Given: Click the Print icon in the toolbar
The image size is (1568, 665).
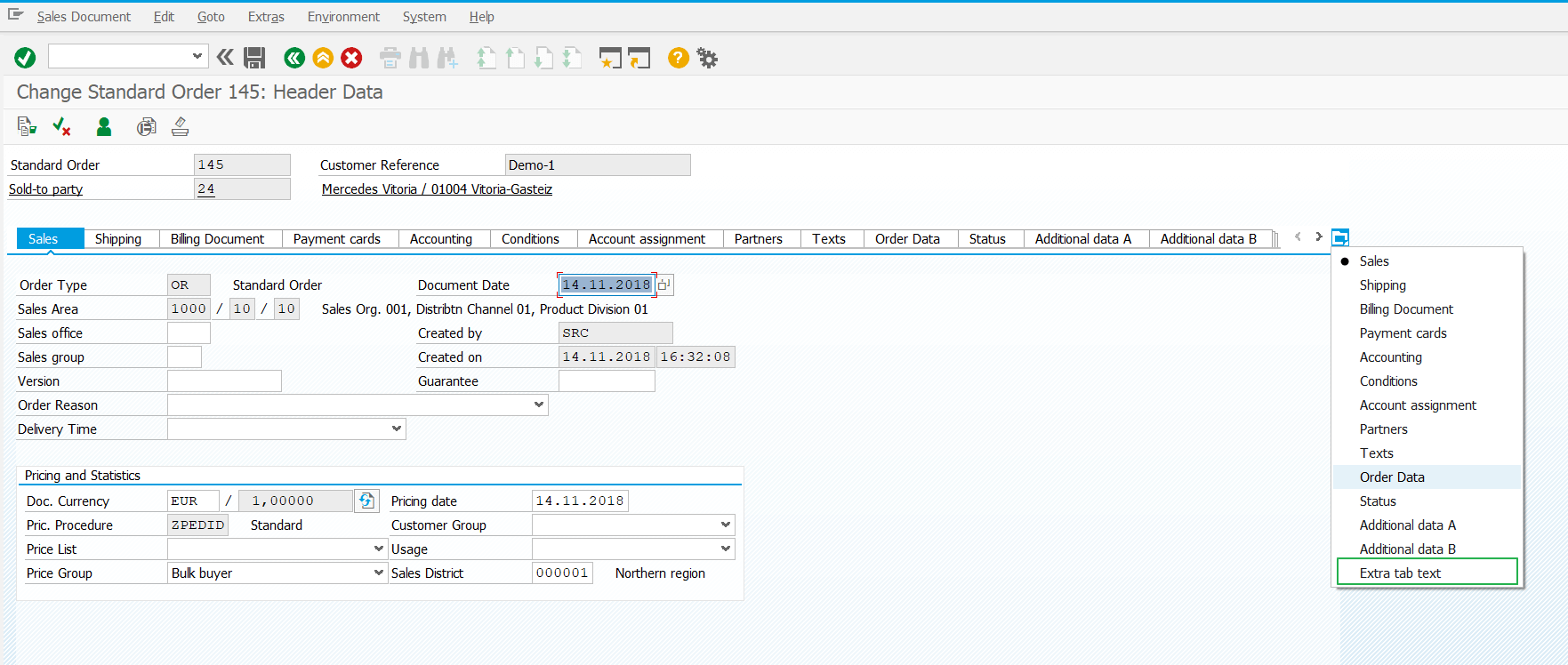Looking at the screenshot, I should click(x=390, y=58).
